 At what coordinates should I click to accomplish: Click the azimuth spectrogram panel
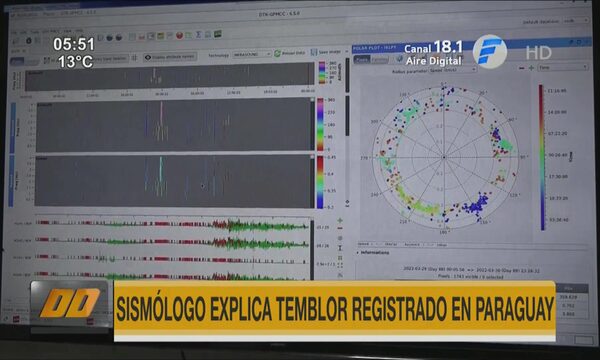tap(174, 125)
